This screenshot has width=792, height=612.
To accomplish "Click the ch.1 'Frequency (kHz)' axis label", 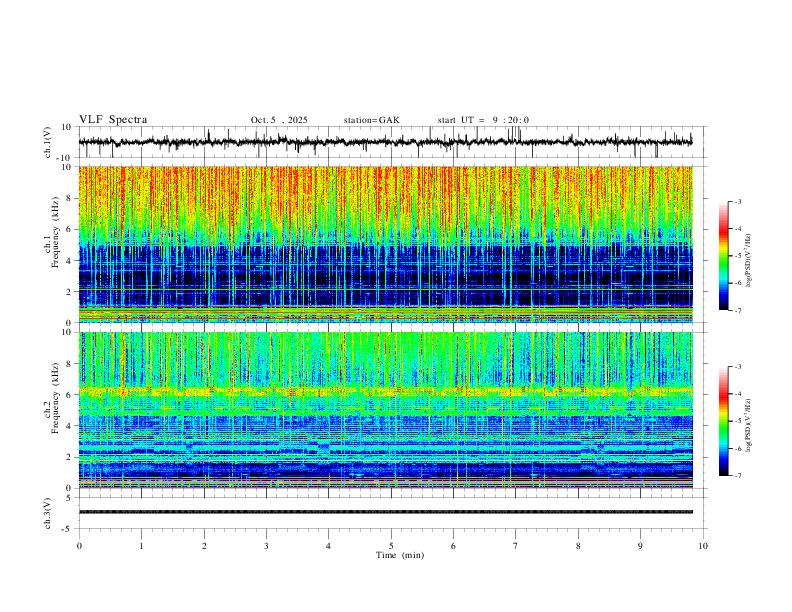I will [x=55, y=231].
